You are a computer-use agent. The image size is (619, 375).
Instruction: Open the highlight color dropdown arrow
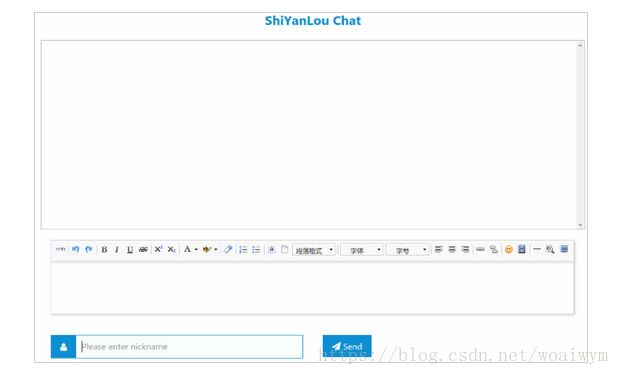[216, 249]
